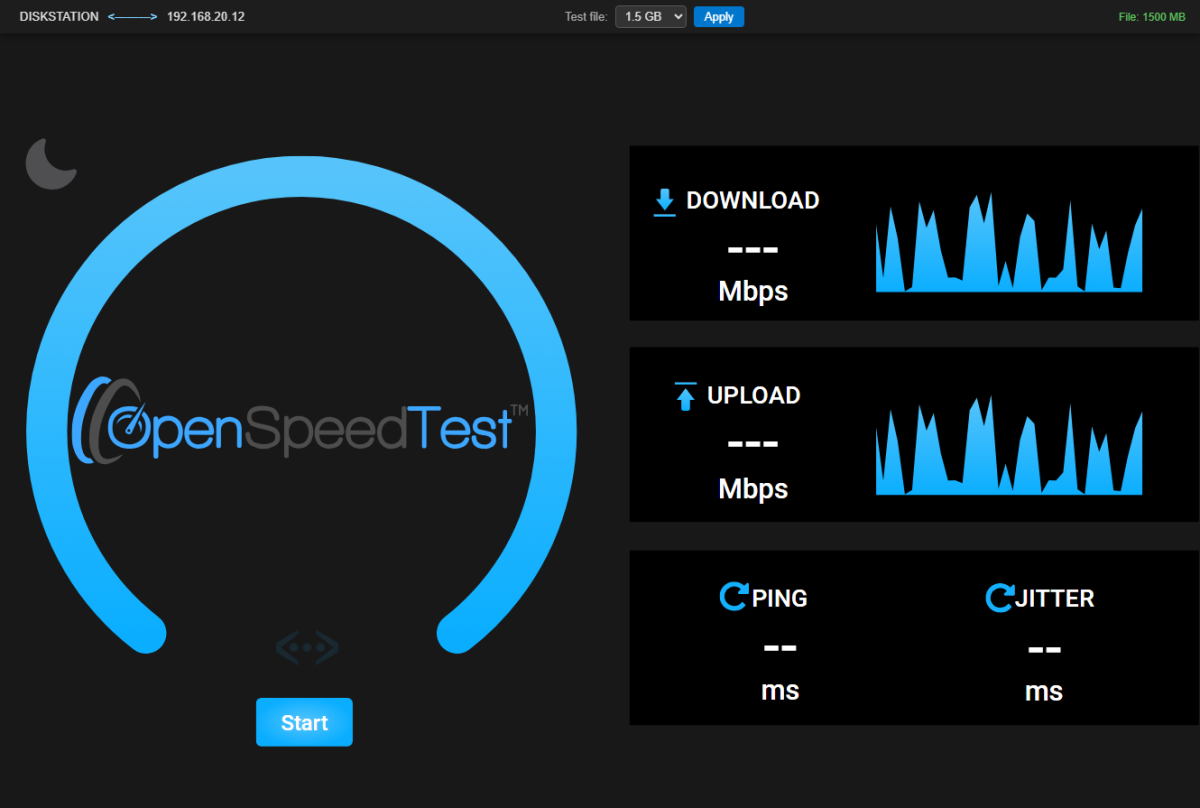The height and width of the screenshot is (808, 1200).
Task: Click the 192.168.20.12 IP address
Action: [x=205, y=17]
